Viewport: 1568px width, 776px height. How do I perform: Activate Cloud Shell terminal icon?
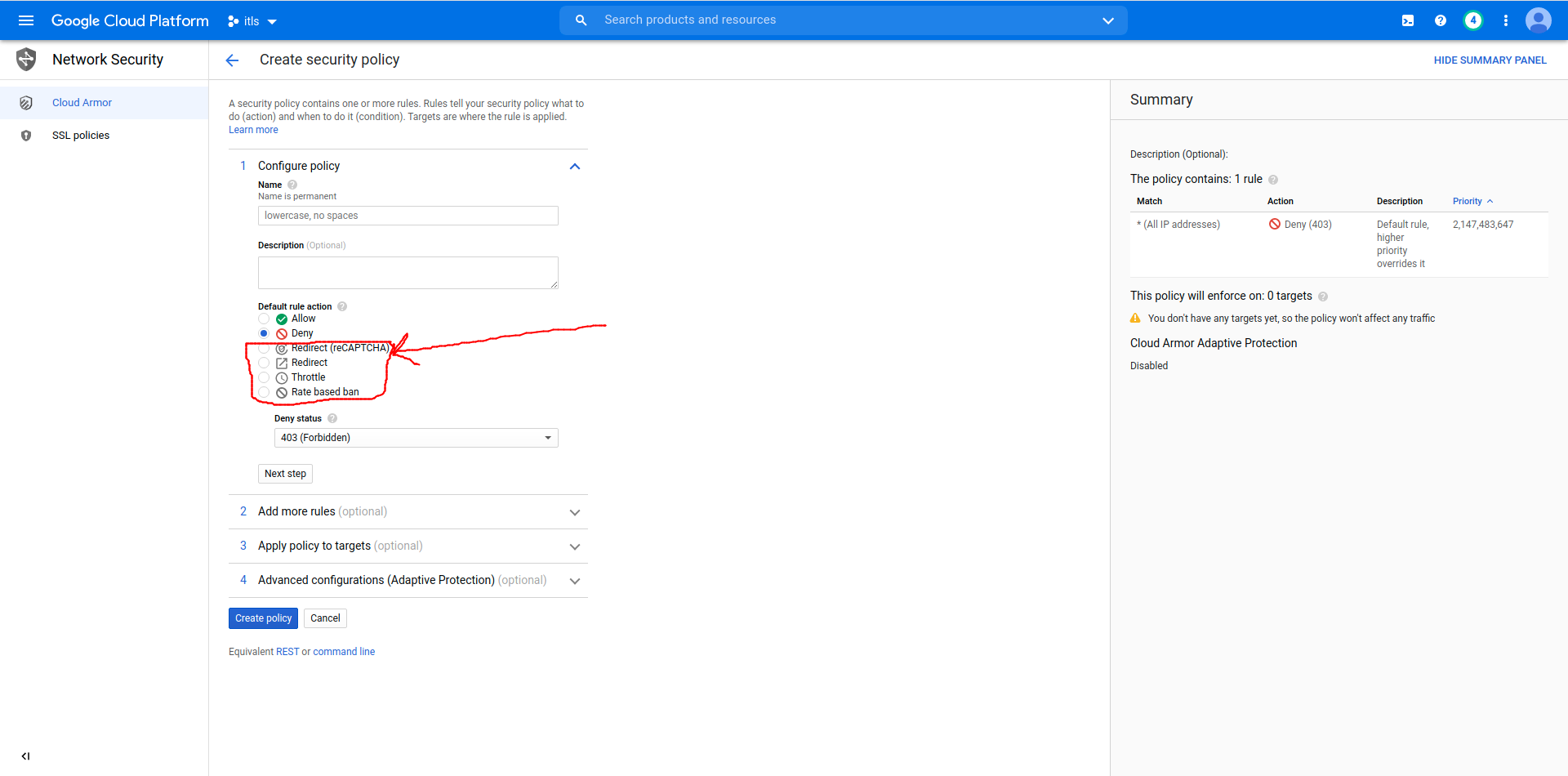(x=1408, y=20)
